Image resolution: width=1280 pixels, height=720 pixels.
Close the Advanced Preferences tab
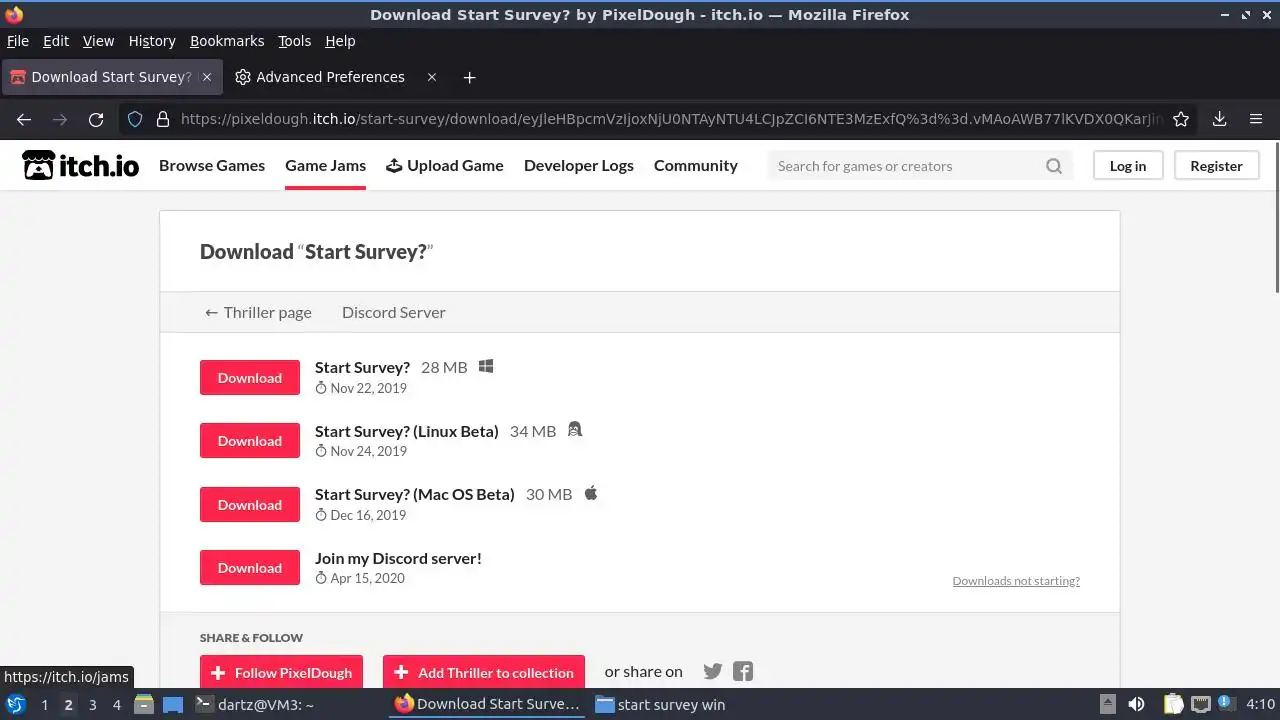[x=432, y=77]
